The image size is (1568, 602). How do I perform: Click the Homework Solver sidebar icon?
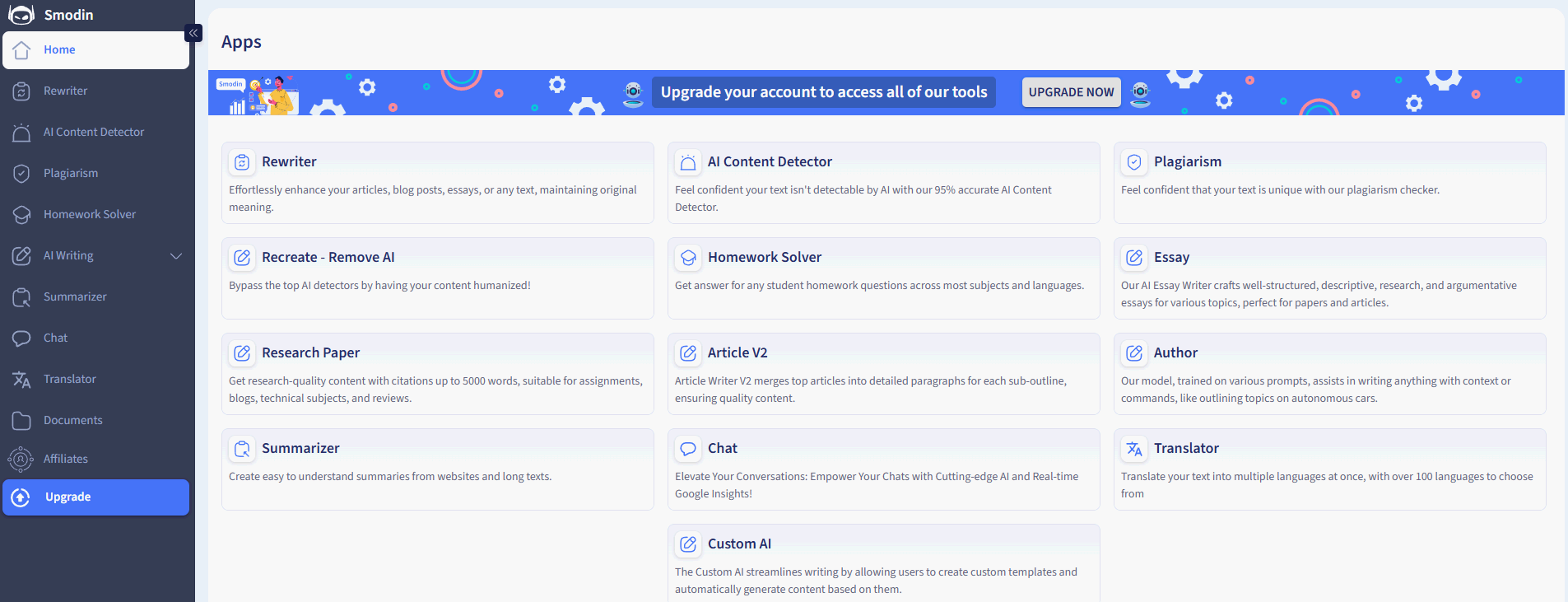tap(22, 215)
